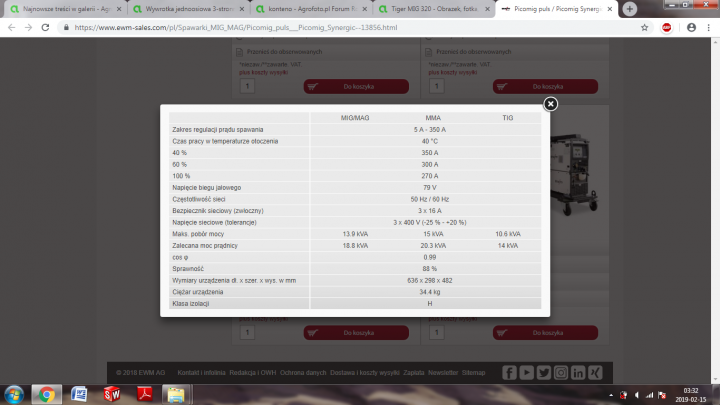Image resolution: width=720 pixels, height=405 pixels.
Task: Open the Chrome three-dot menu
Action: (708, 27)
